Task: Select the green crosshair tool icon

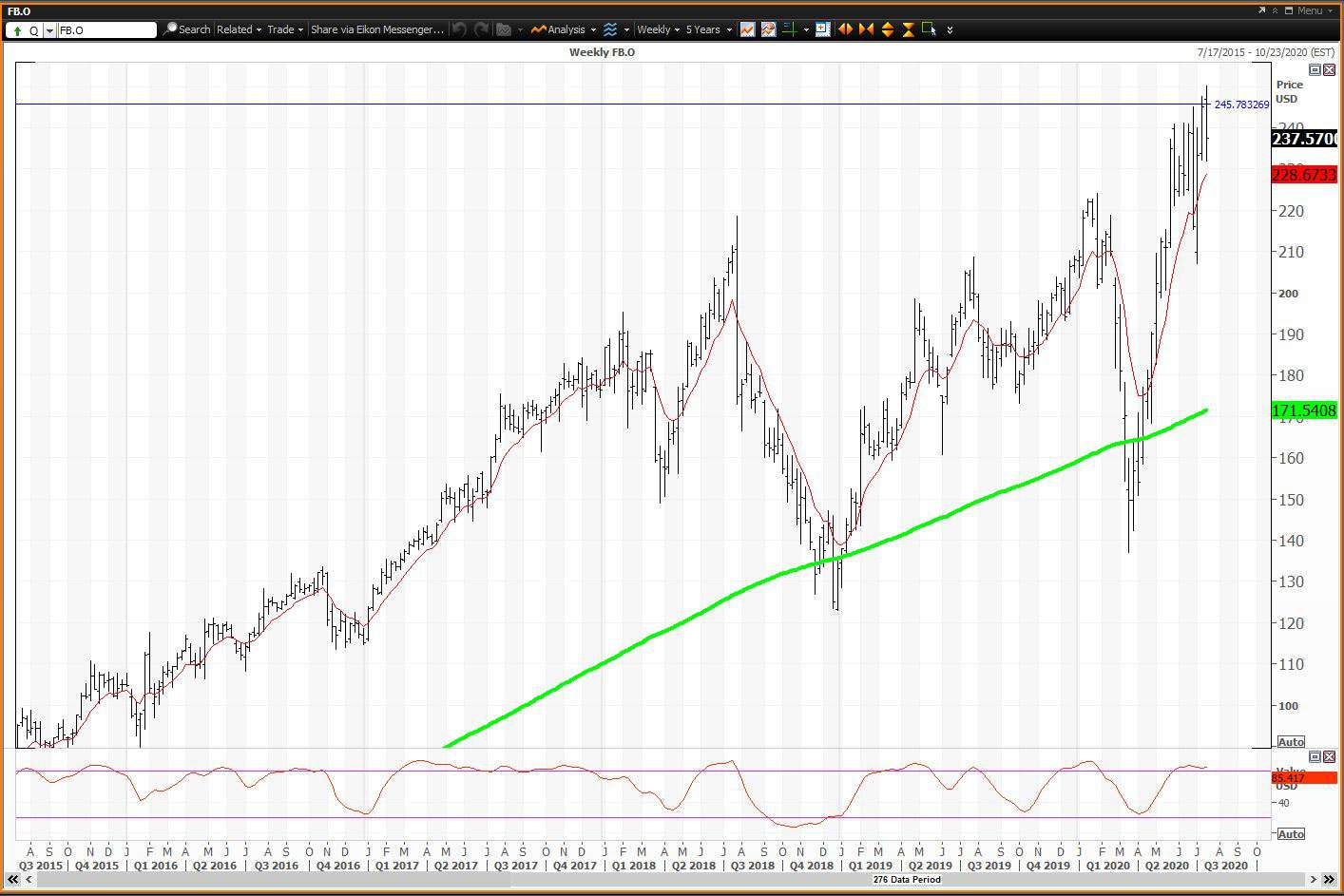Action: (790, 29)
